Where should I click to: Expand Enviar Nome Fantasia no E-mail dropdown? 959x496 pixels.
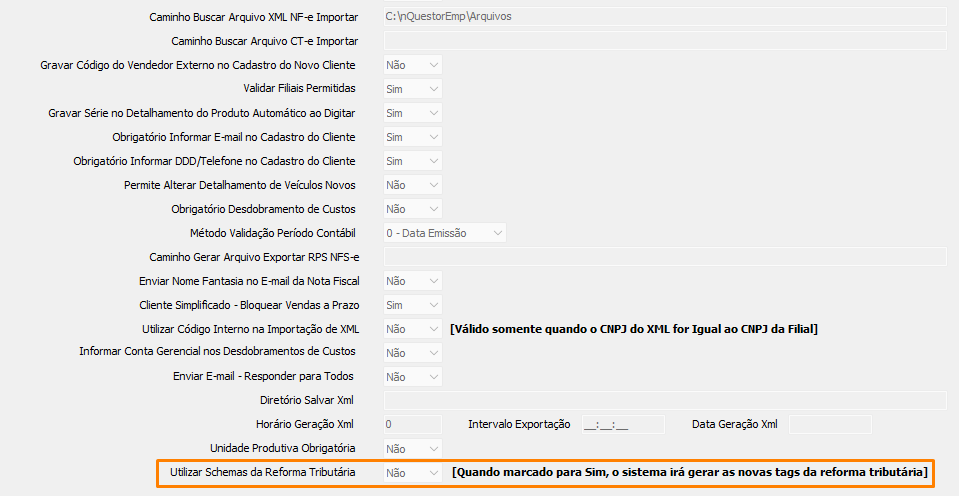coord(413,281)
